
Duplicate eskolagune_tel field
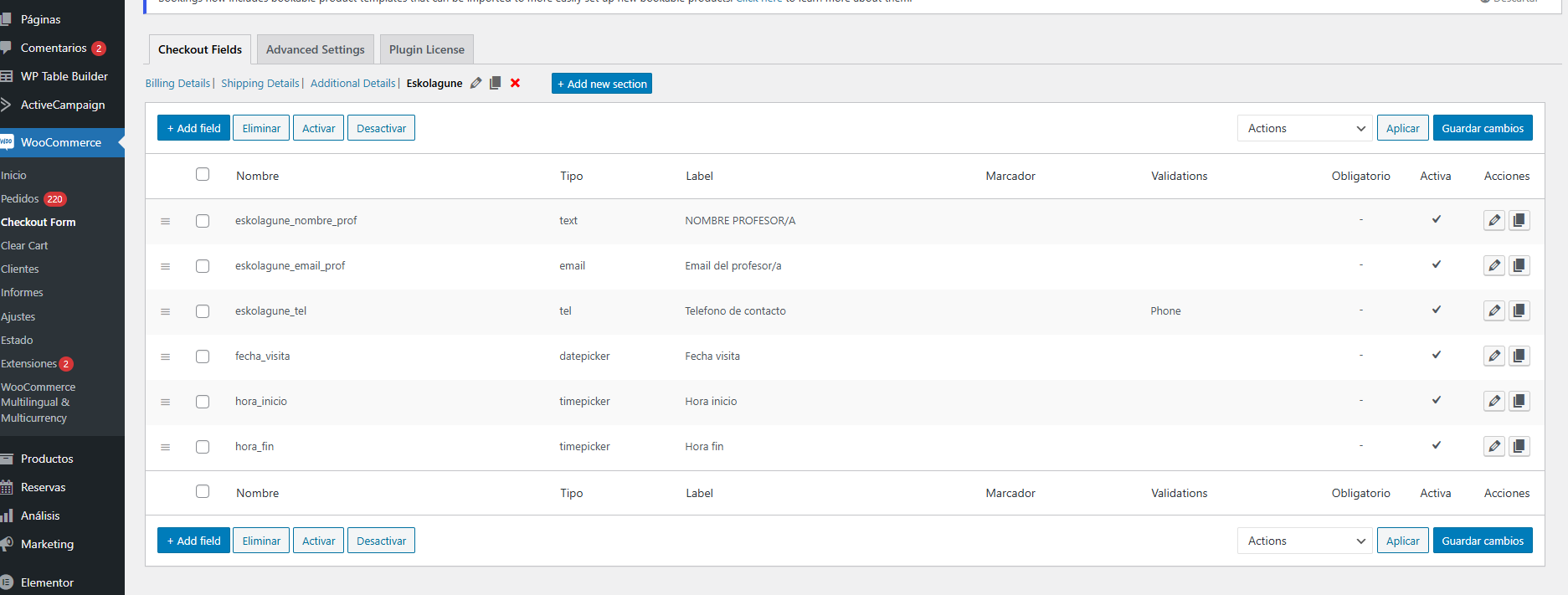pyautogui.click(x=1519, y=310)
